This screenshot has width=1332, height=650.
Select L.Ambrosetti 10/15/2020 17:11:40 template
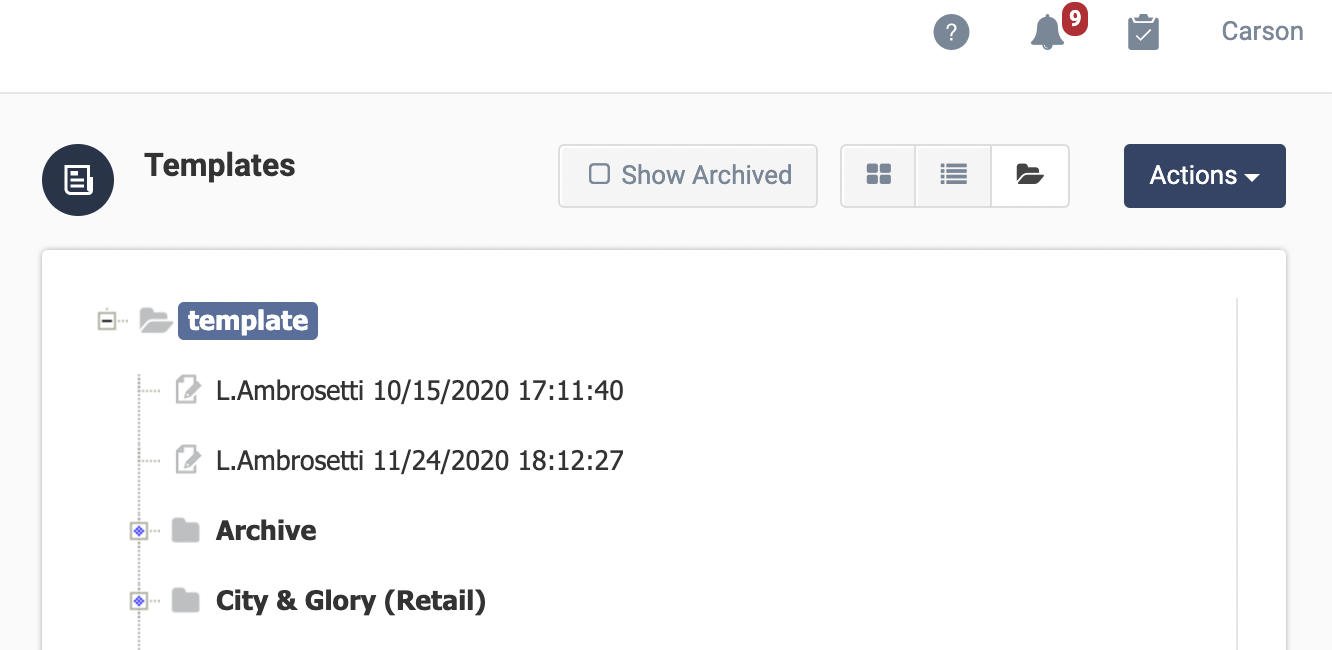pyautogui.click(x=420, y=390)
